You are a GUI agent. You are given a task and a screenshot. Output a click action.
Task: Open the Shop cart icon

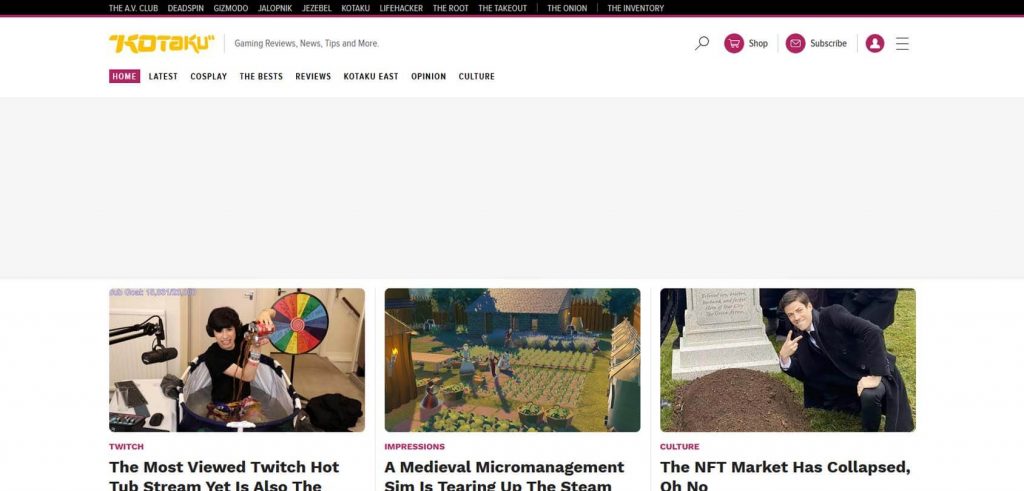(x=734, y=43)
